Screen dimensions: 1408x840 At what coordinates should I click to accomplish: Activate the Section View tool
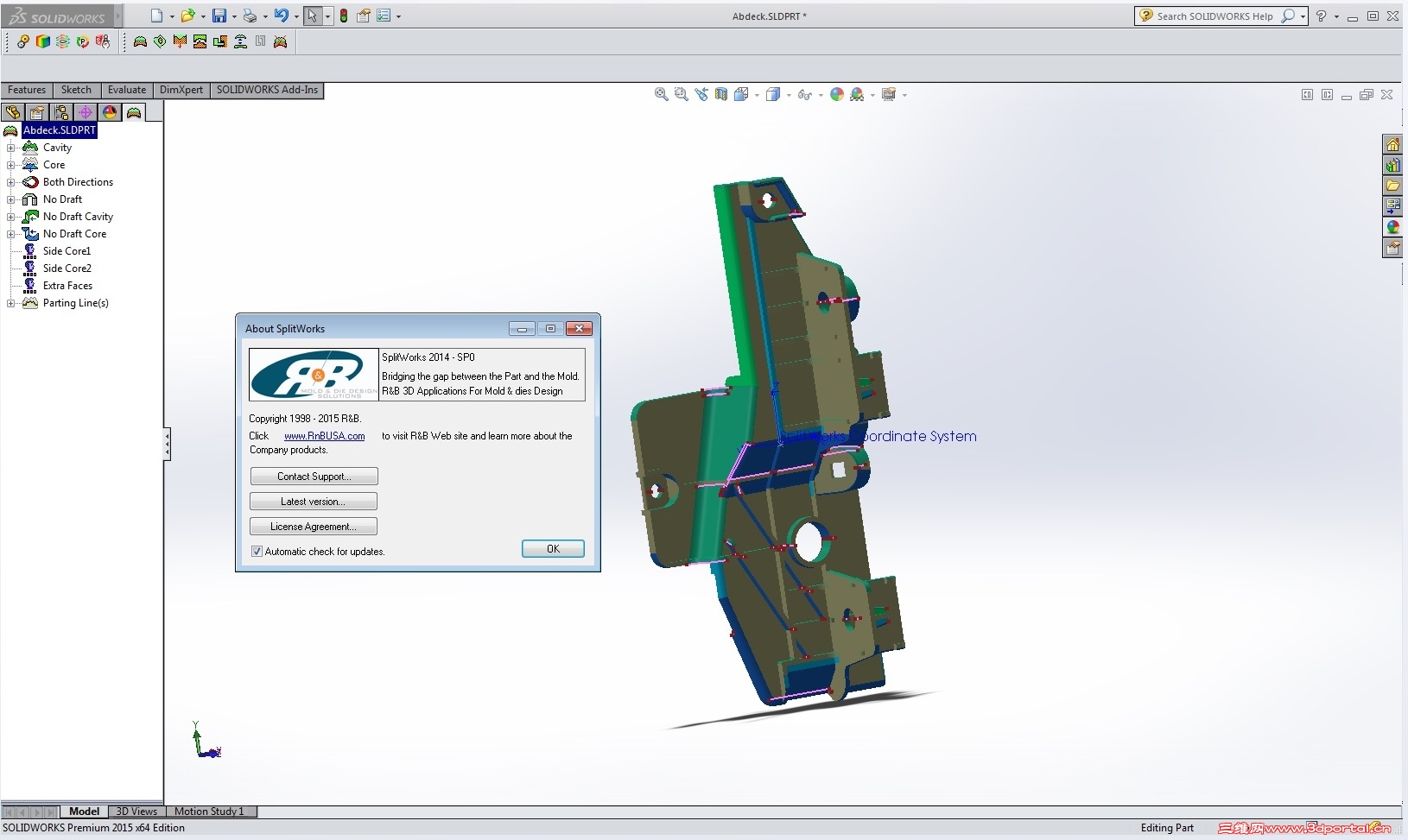[x=721, y=94]
